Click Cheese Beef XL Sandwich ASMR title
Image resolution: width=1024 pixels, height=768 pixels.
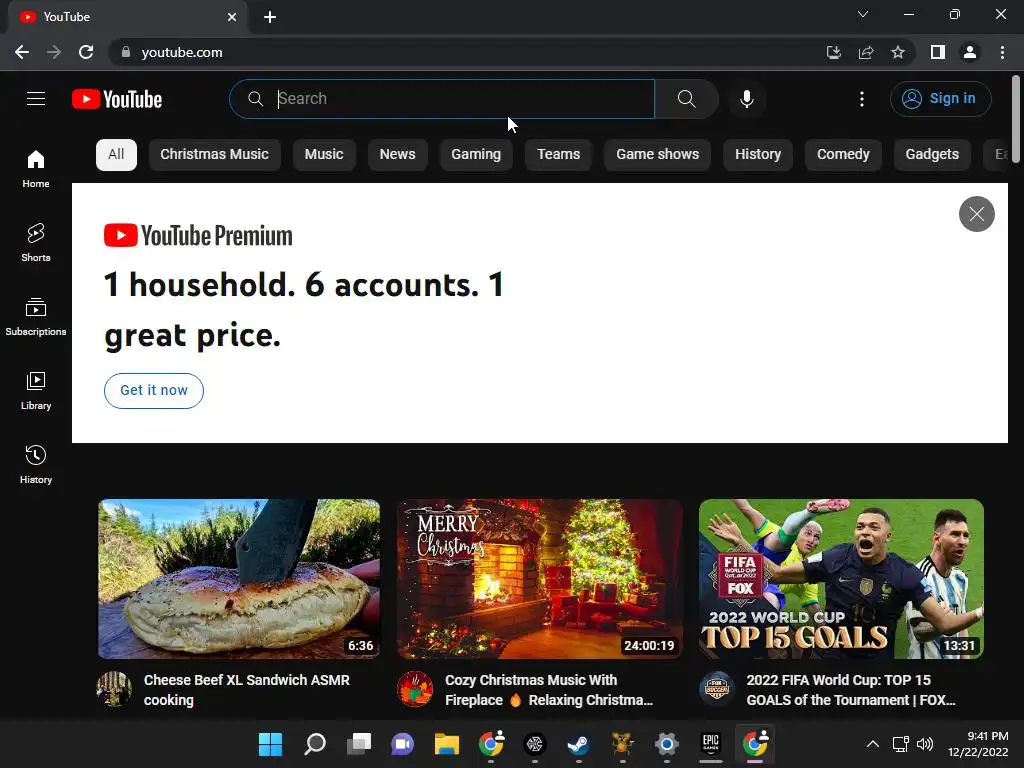247,690
